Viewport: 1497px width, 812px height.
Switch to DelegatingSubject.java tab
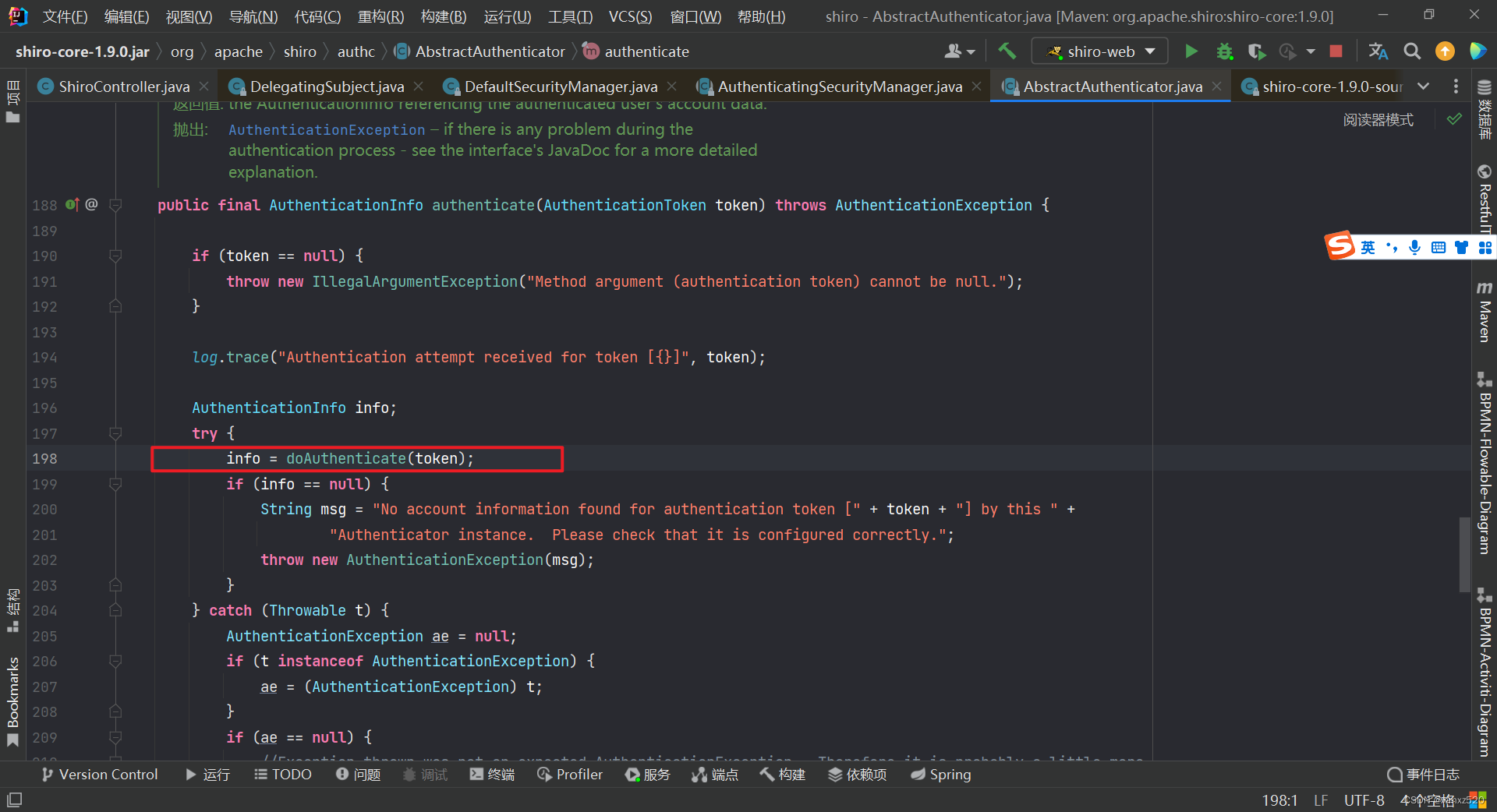click(x=327, y=86)
